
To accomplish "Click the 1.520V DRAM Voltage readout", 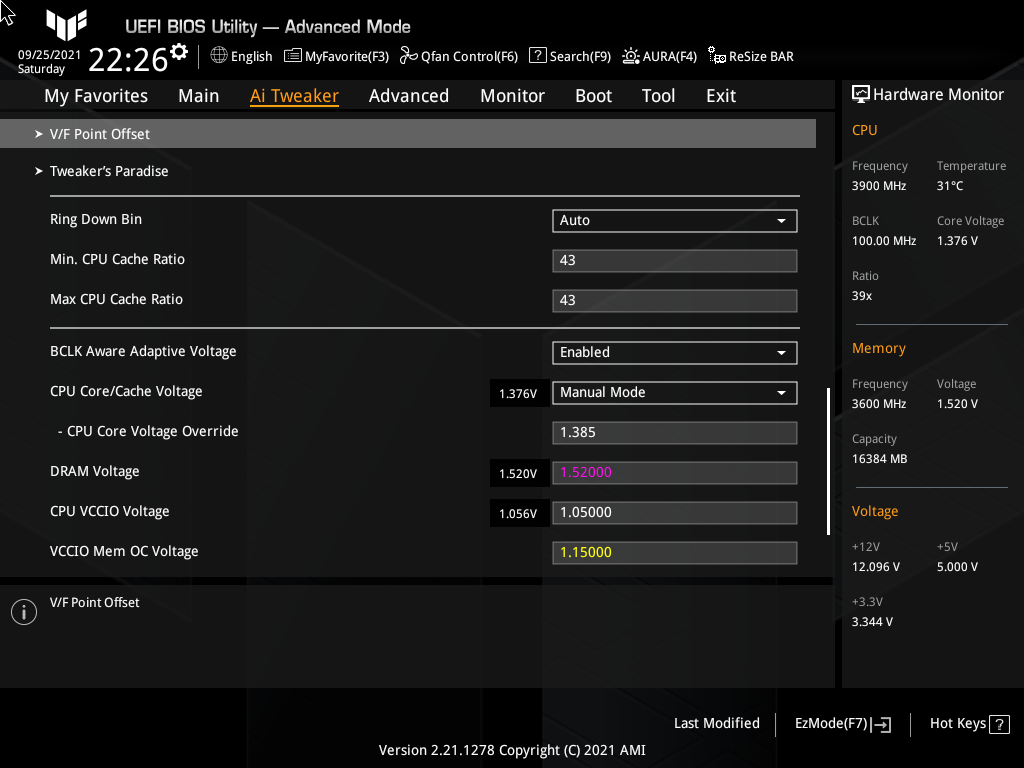I will [518, 473].
